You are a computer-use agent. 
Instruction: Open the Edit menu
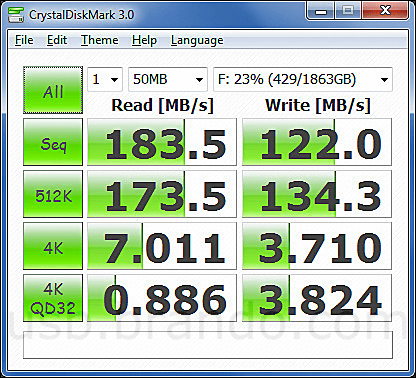57,40
